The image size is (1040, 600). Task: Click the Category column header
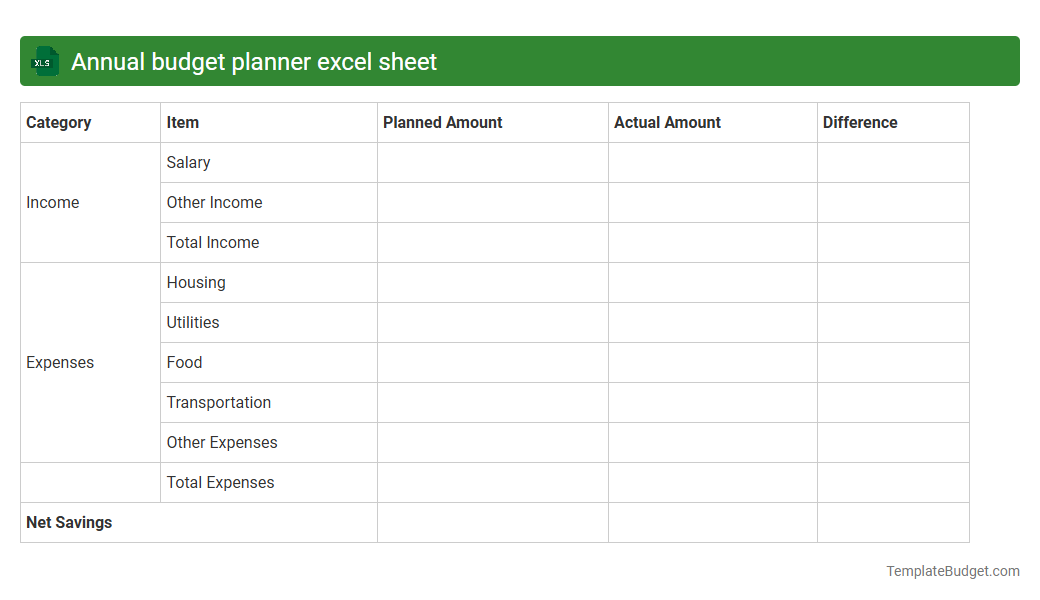coord(58,122)
